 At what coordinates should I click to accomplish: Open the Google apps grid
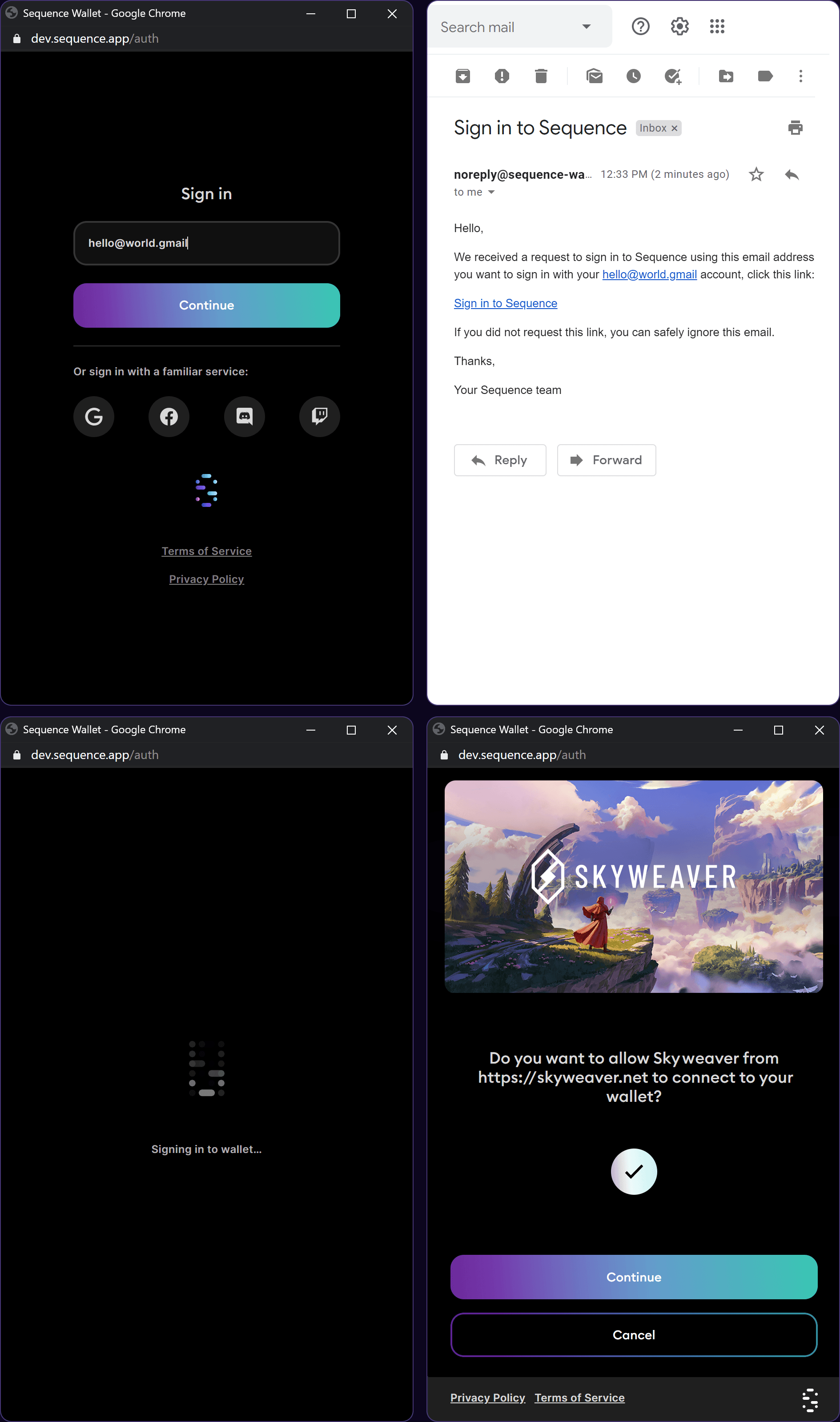tap(717, 27)
